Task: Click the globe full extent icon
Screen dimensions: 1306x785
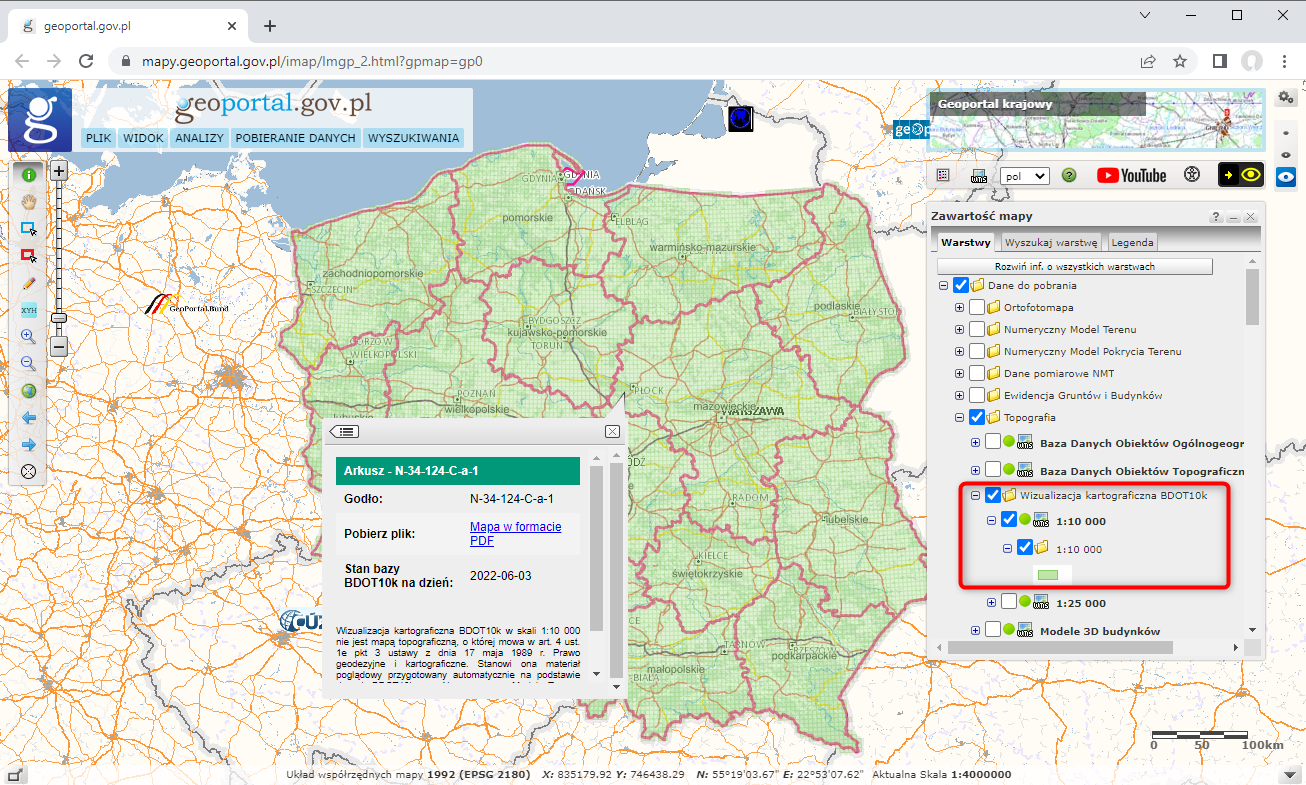Action: pyautogui.click(x=29, y=391)
